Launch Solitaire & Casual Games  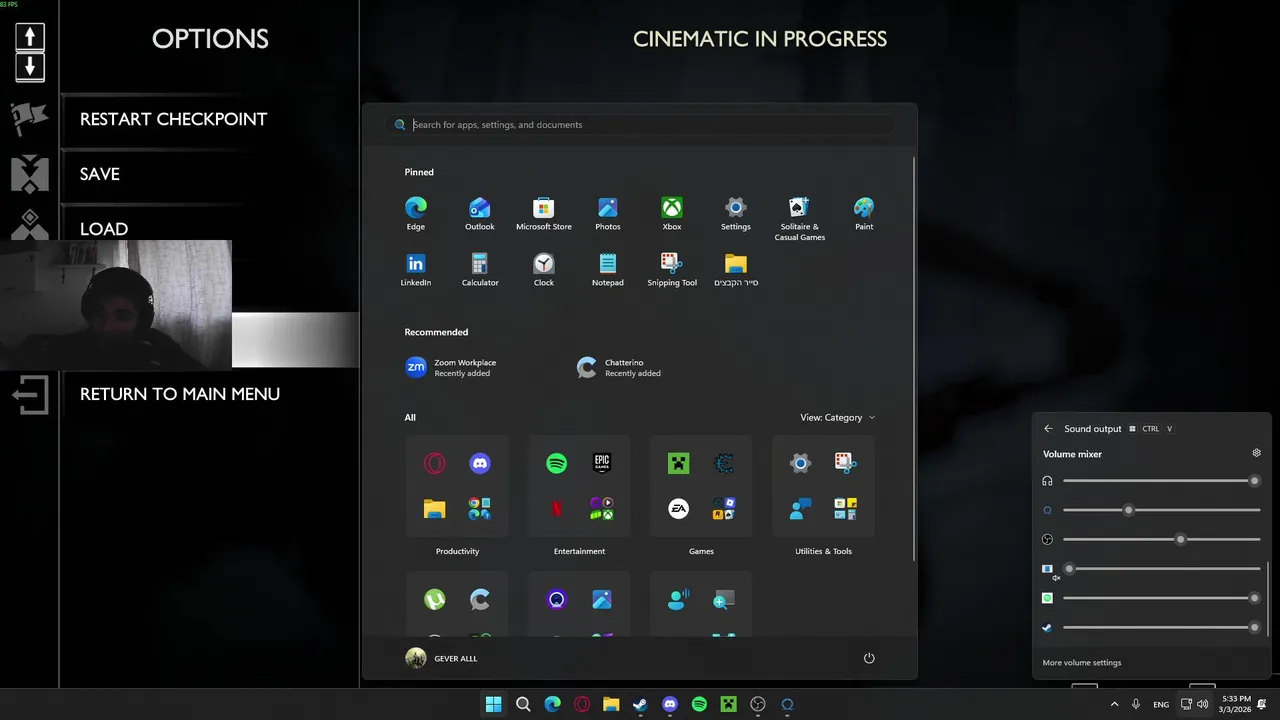tap(800, 218)
